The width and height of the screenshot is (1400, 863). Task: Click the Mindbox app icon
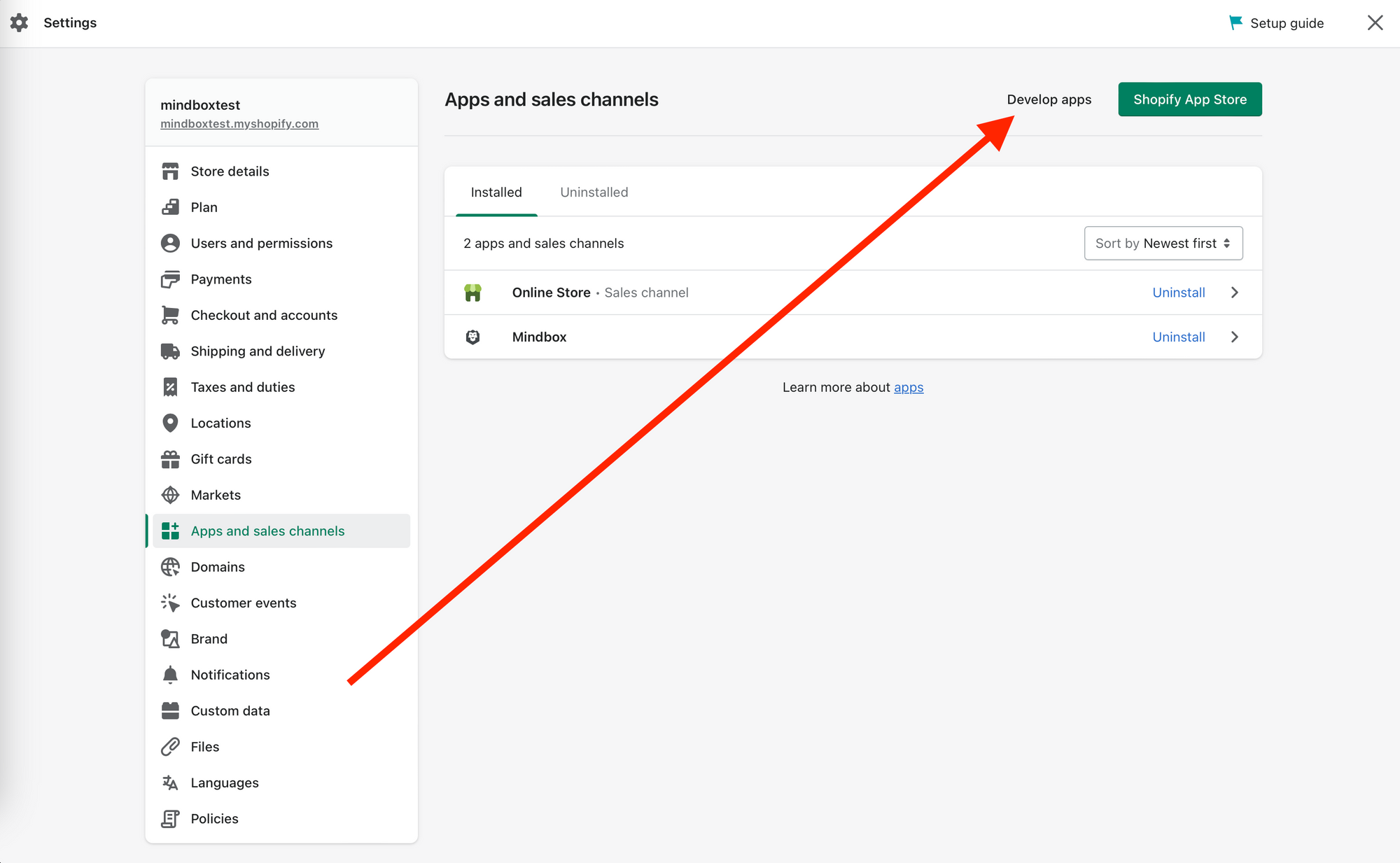473,337
